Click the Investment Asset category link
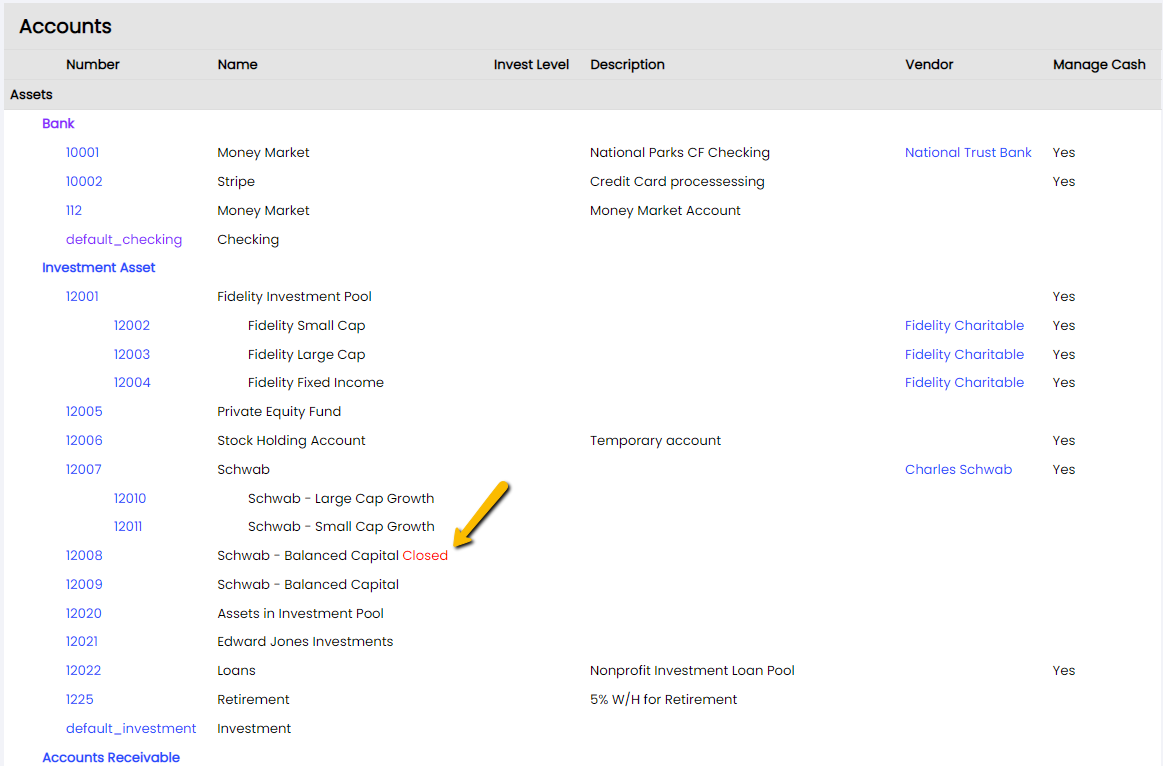Viewport: 1163px width, 766px height. tap(99, 267)
